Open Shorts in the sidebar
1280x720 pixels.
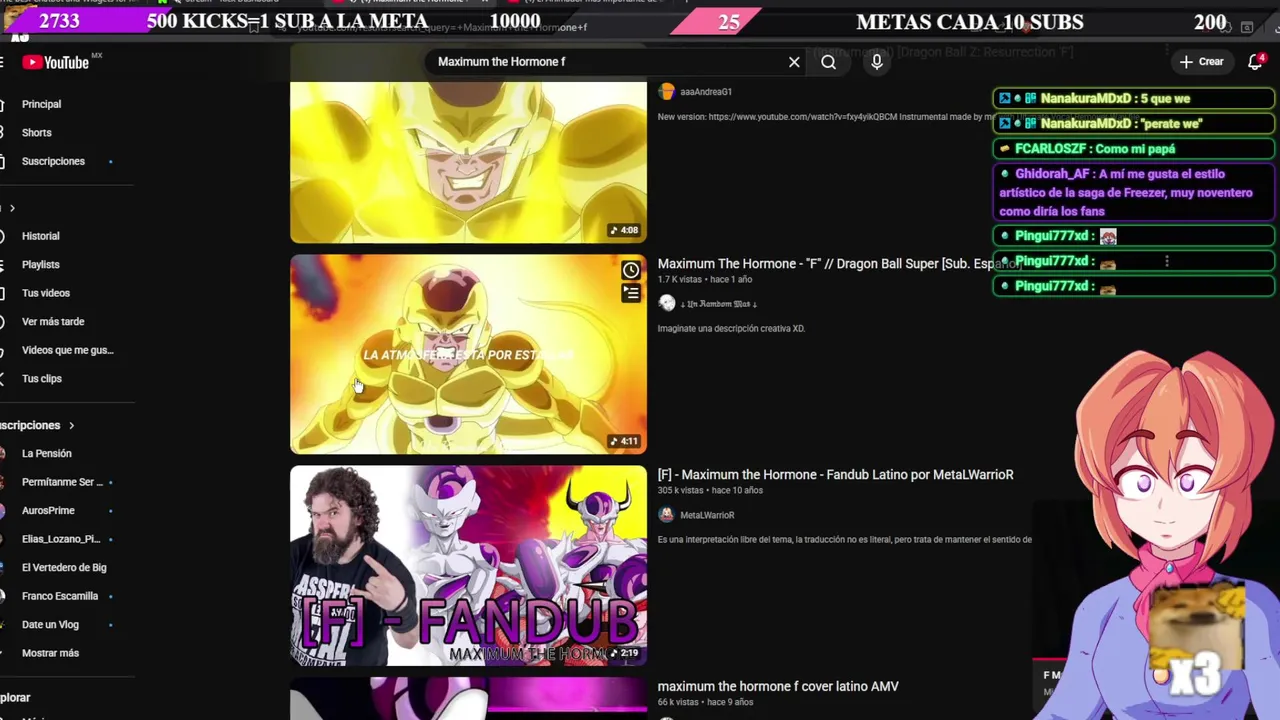pos(37,132)
